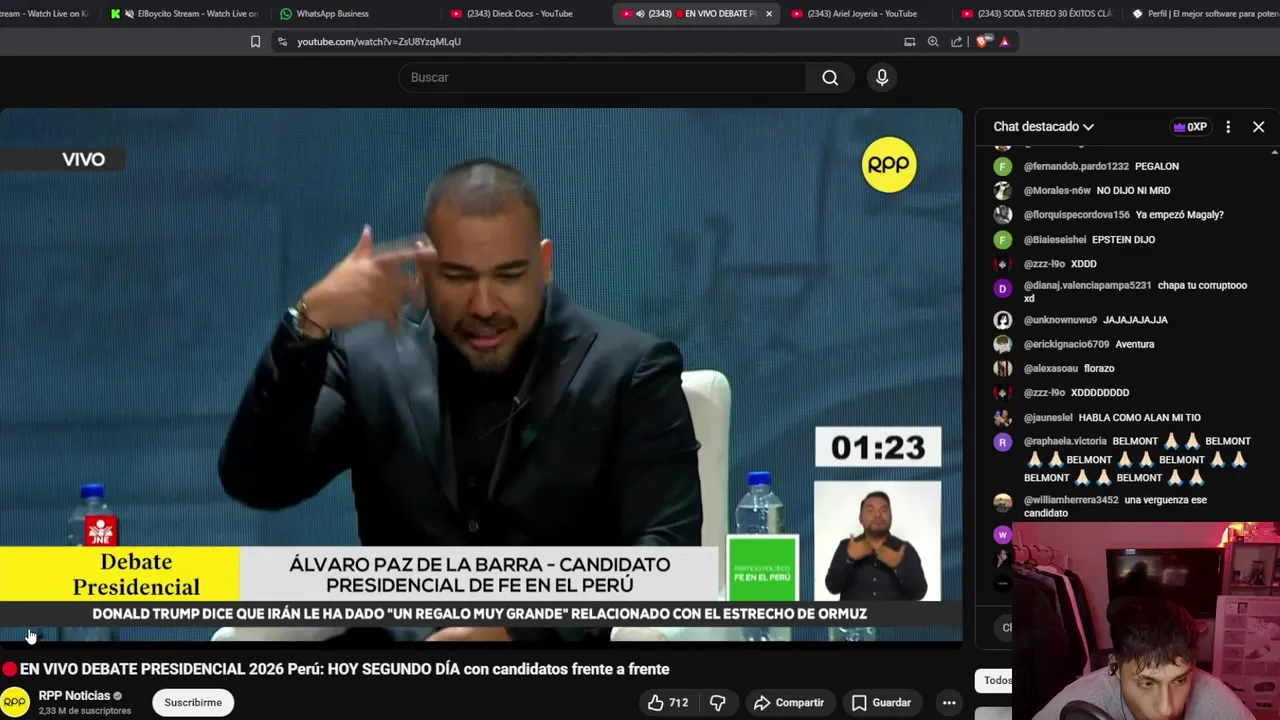1280x720 pixels.
Task: Click avatar of @Morales-n6w in chat
Action: [x=1002, y=191]
